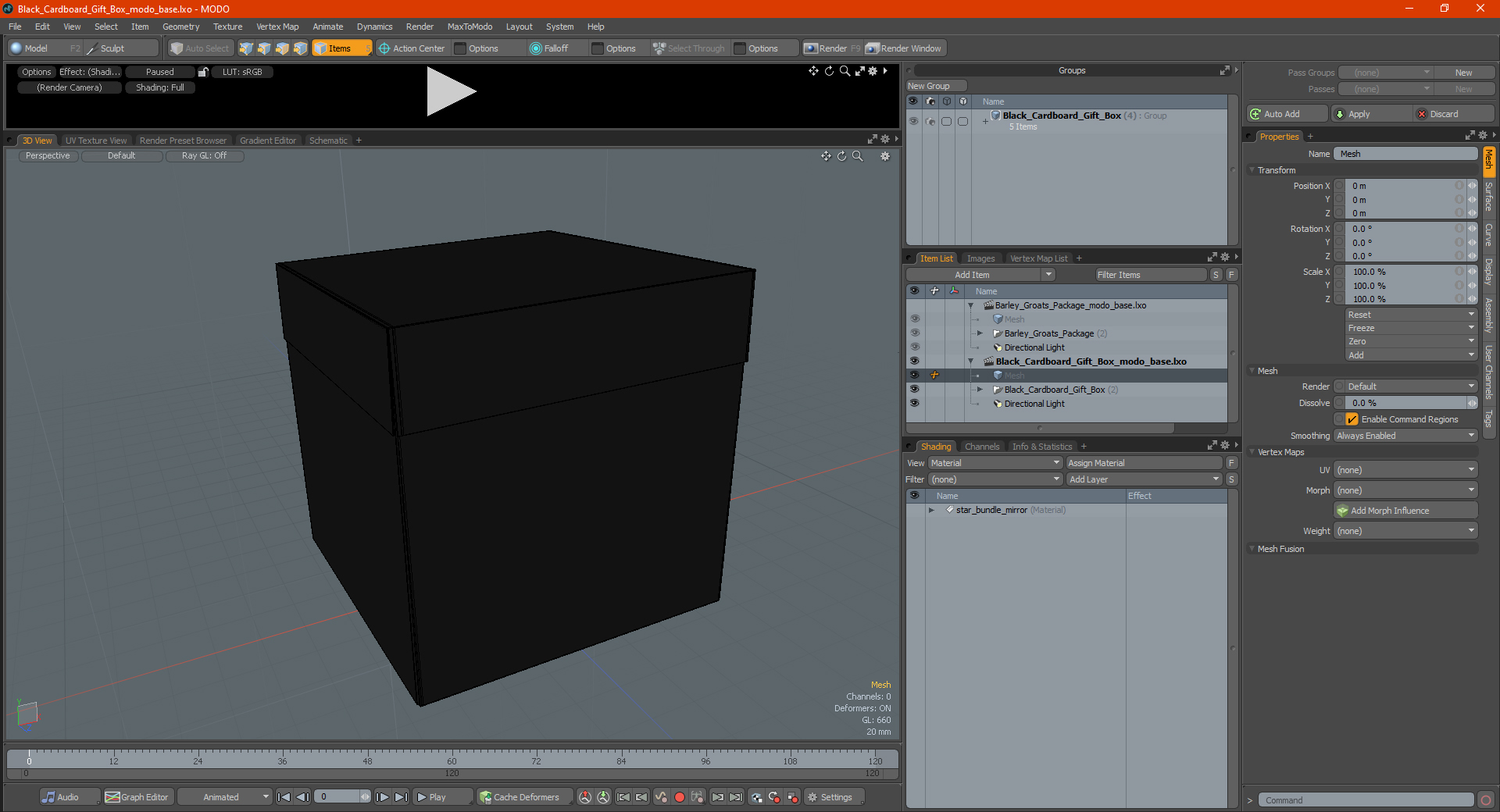The width and height of the screenshot is (1500, 812).
Task: Toggle visibility of Barley_Groats_Package item
Action: [x=914, y=333]
